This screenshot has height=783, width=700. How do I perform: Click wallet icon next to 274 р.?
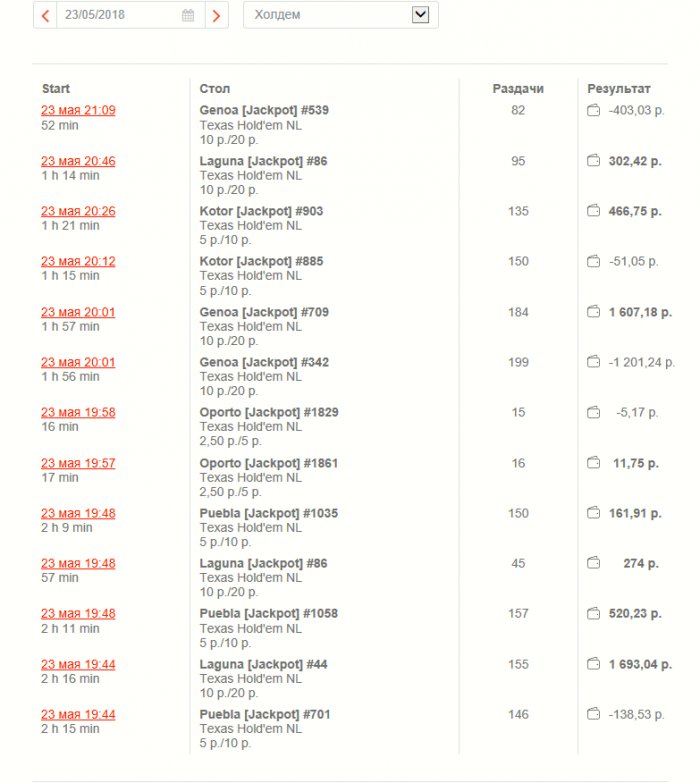pyautogui.click(x=593, y=563)
